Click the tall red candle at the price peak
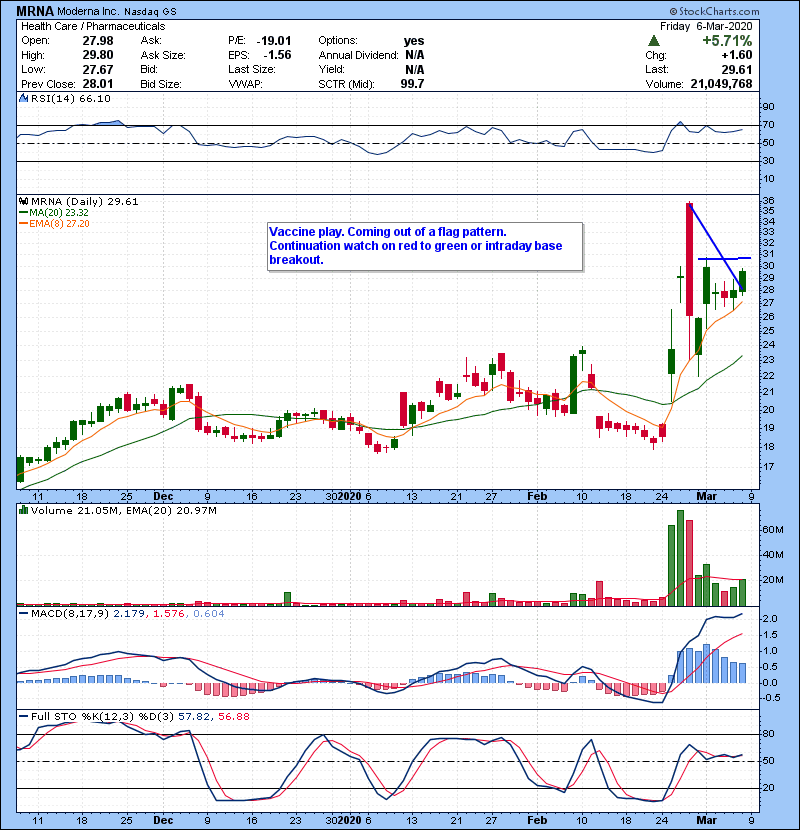This screenshot has width=800, height=830. (689, 259)
